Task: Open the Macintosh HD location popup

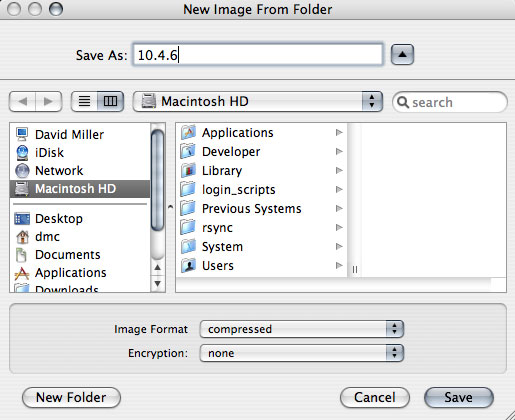Action: [x=258, y=101]
